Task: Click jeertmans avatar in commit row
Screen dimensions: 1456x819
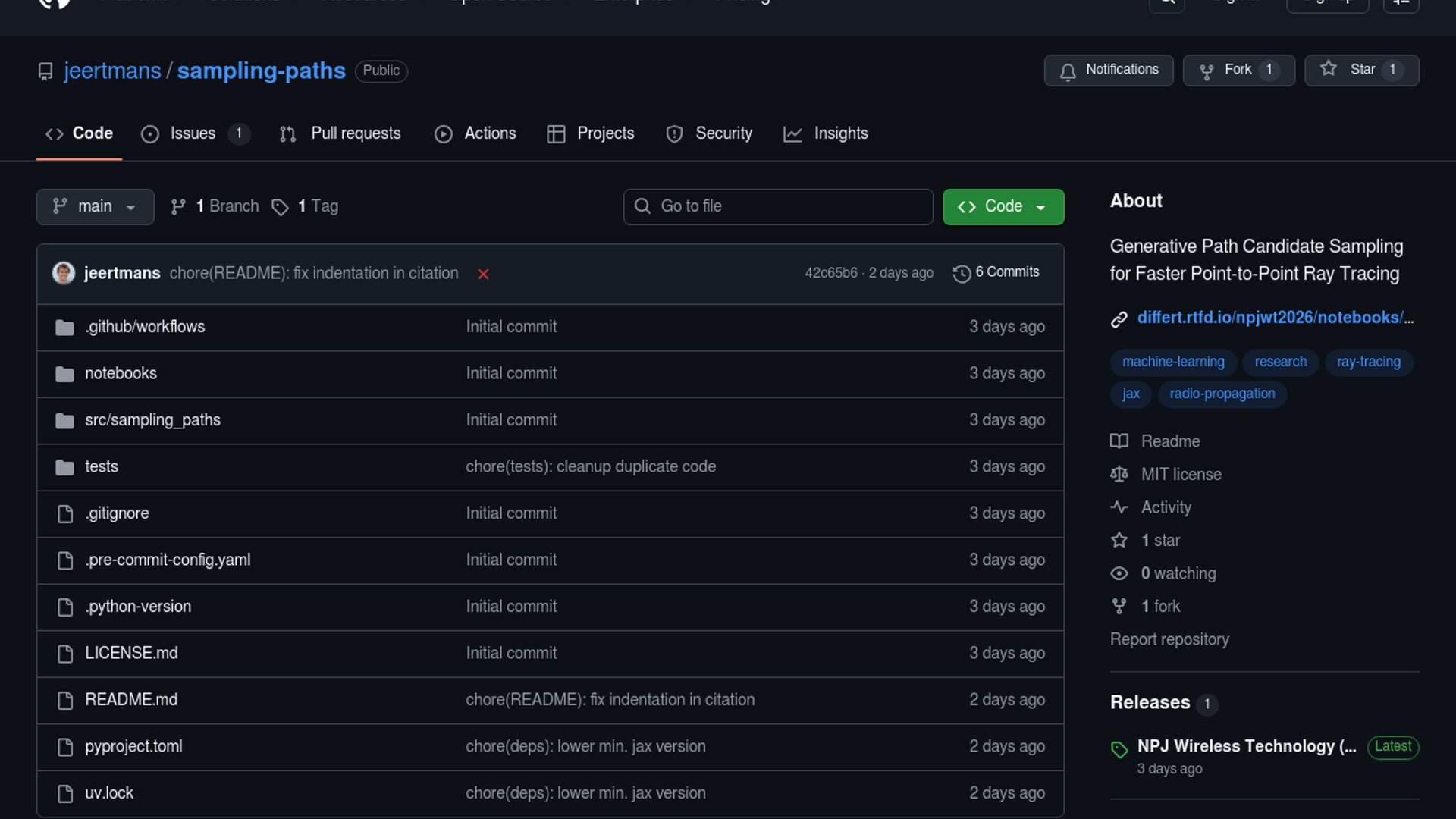Action: 64,273
